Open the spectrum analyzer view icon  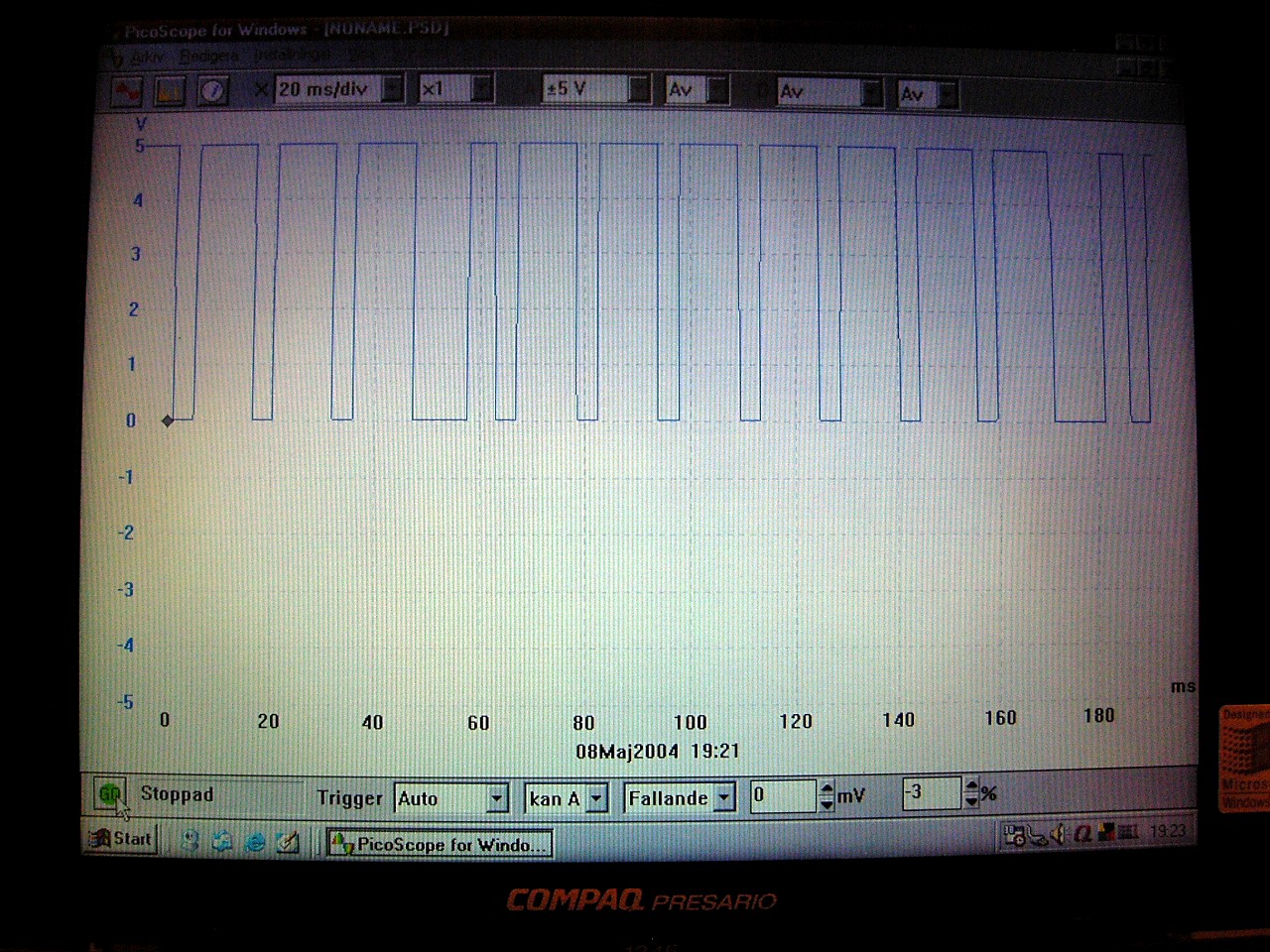pyautogui.click(x=170, y=91)
